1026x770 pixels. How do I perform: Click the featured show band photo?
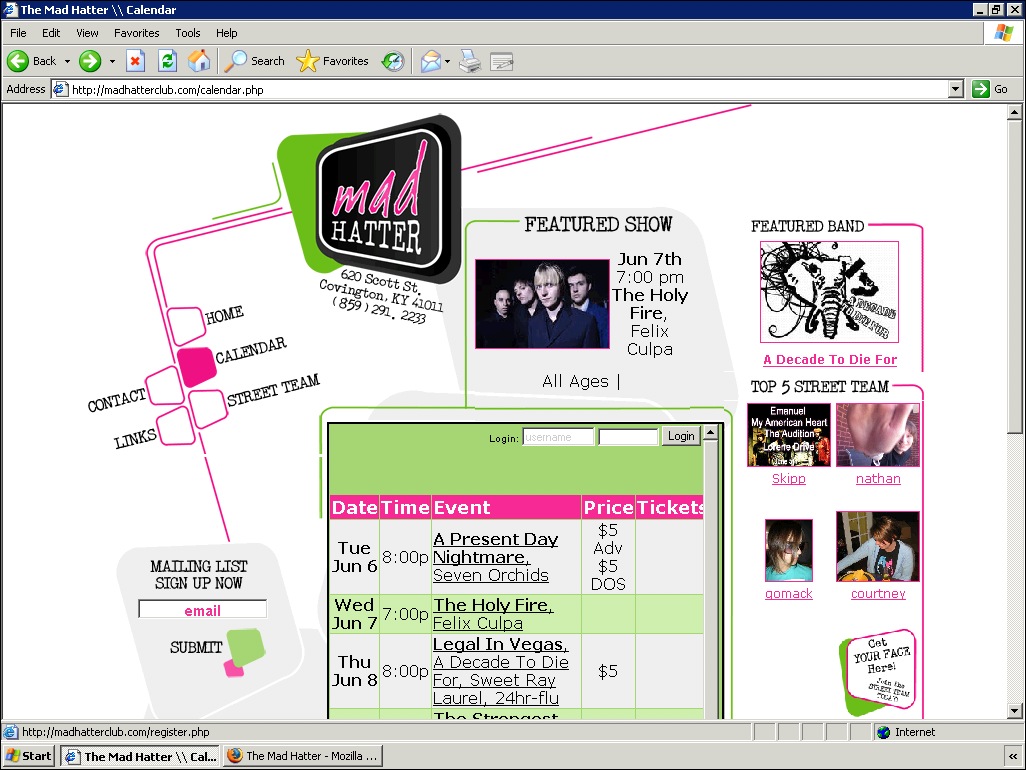click(x=542, y=304)
